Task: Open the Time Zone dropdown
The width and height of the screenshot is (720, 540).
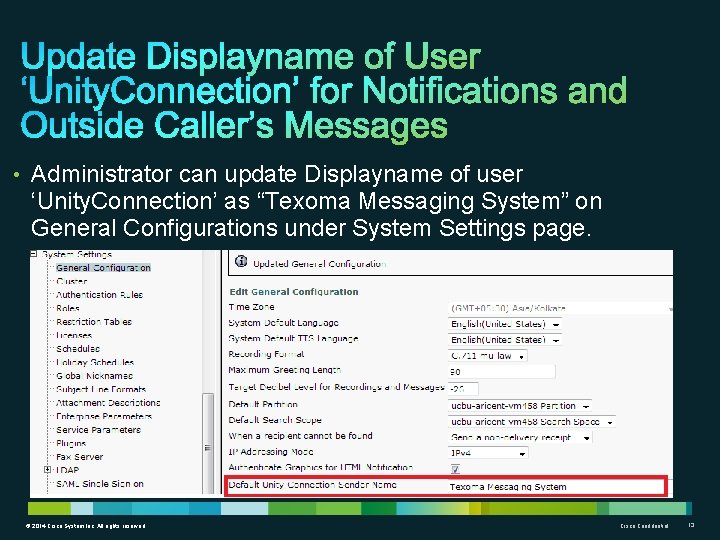Action: 561,308
